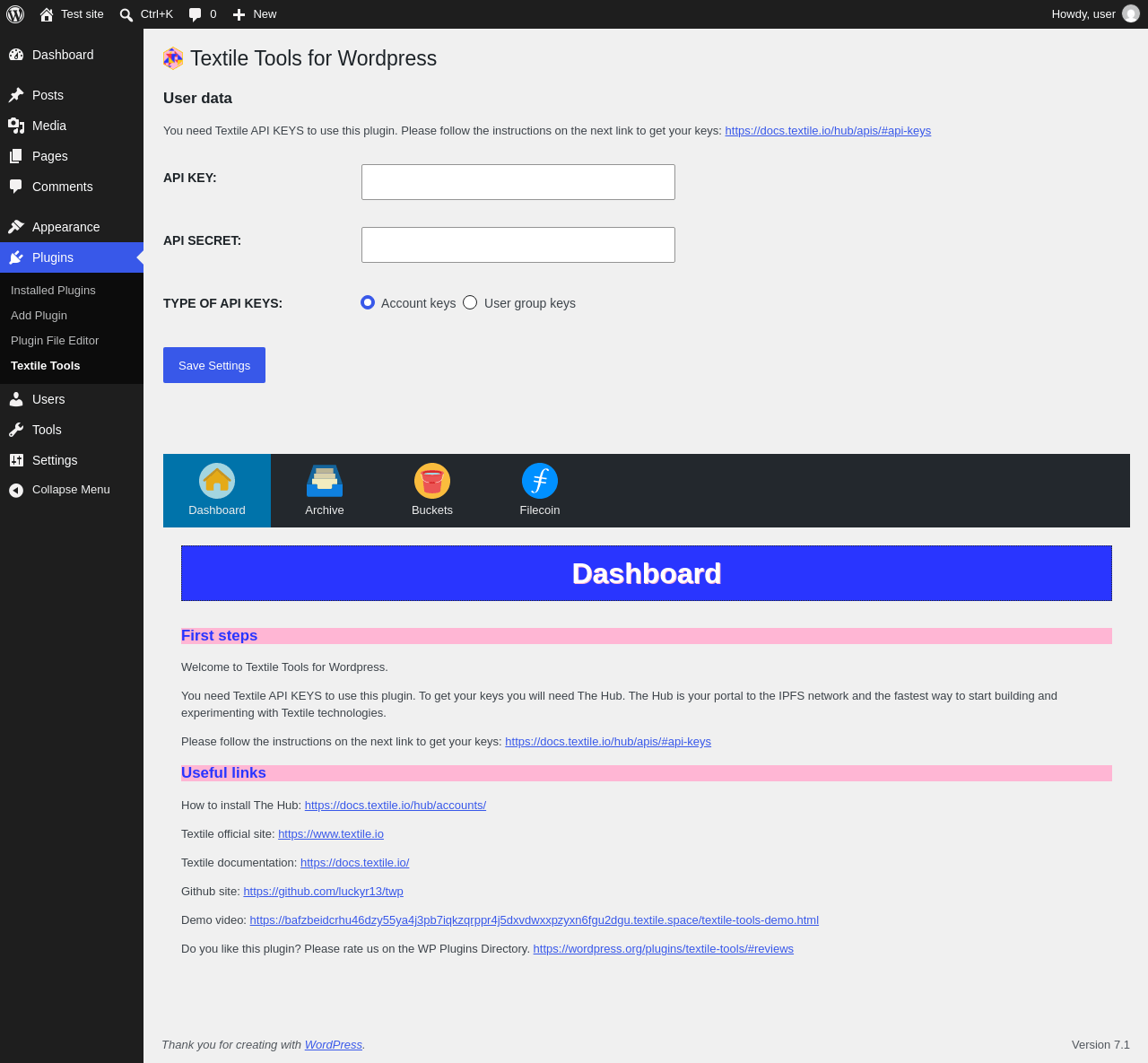The height and width of the screenshot is (1063, 1148).
Task: Click the Version 7.1 footer text
Action: [x=1100, y=1045]
